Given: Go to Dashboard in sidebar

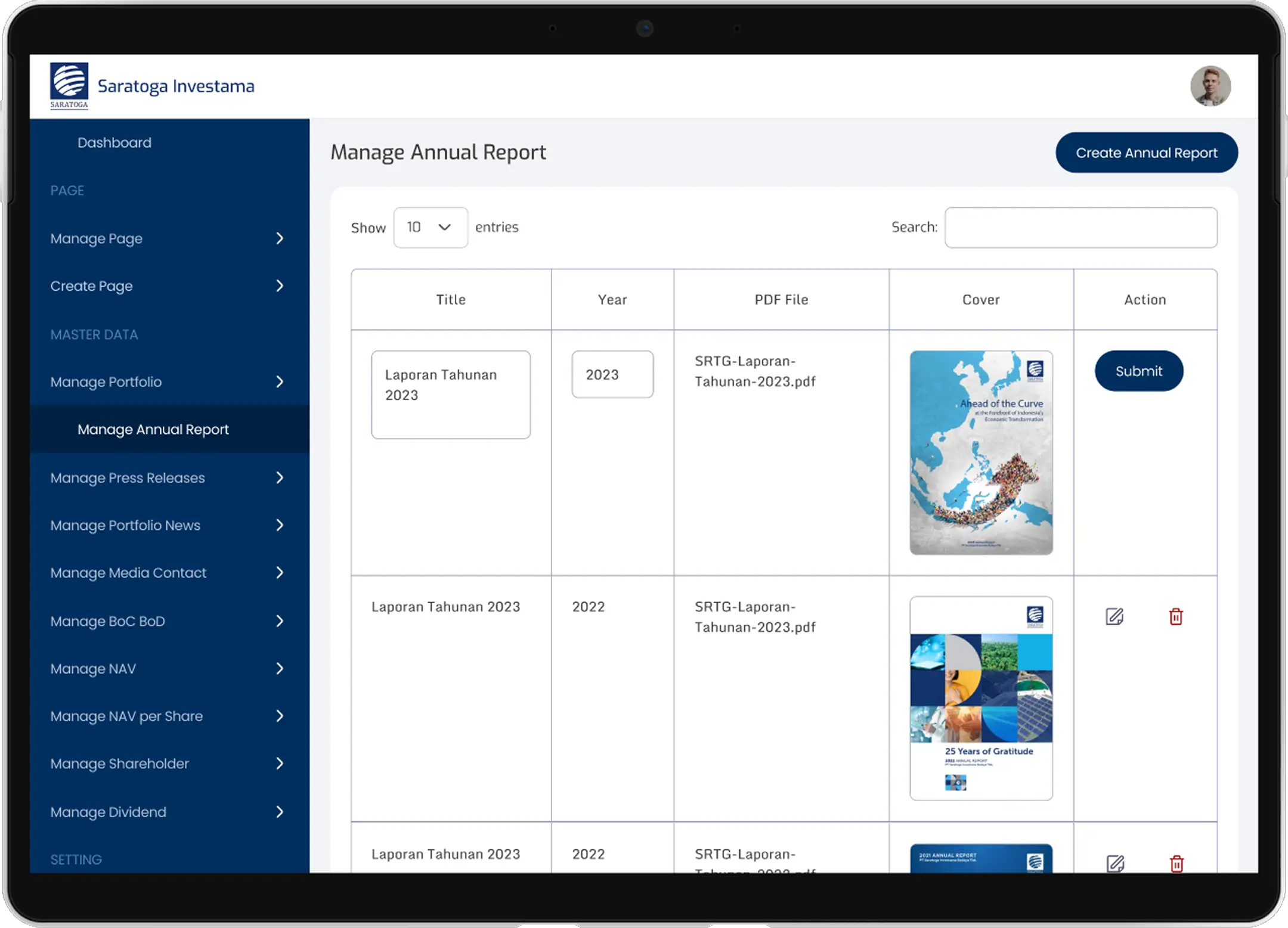Looking at the screenshot, I should pyautogui.click(x=114, y=142).
